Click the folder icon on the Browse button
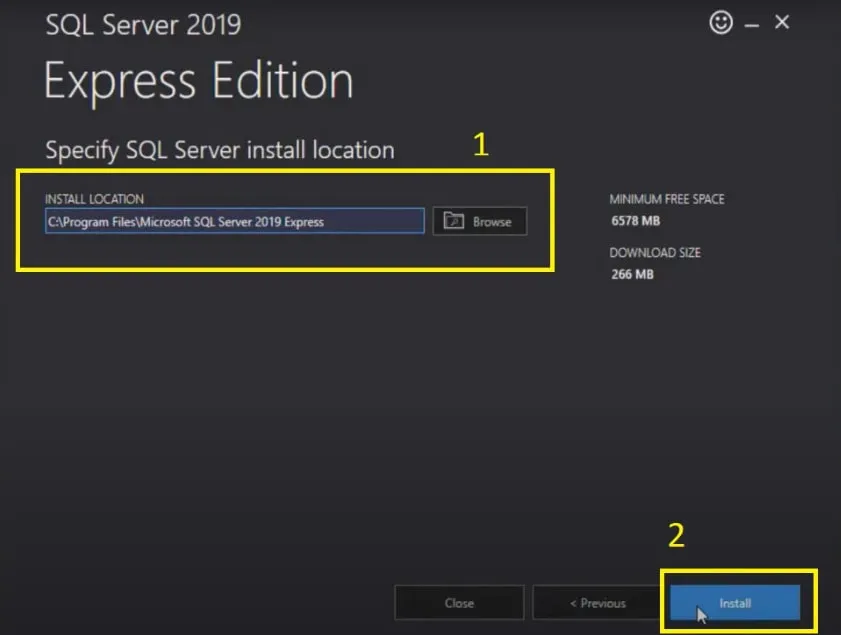This screenshot has width=841, height=635. click(x=456, y=221)
